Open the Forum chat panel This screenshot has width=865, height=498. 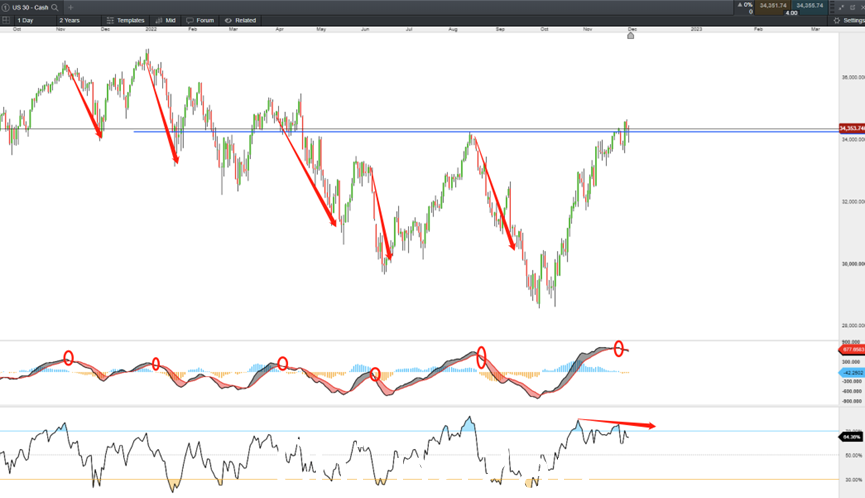(200, 20)
